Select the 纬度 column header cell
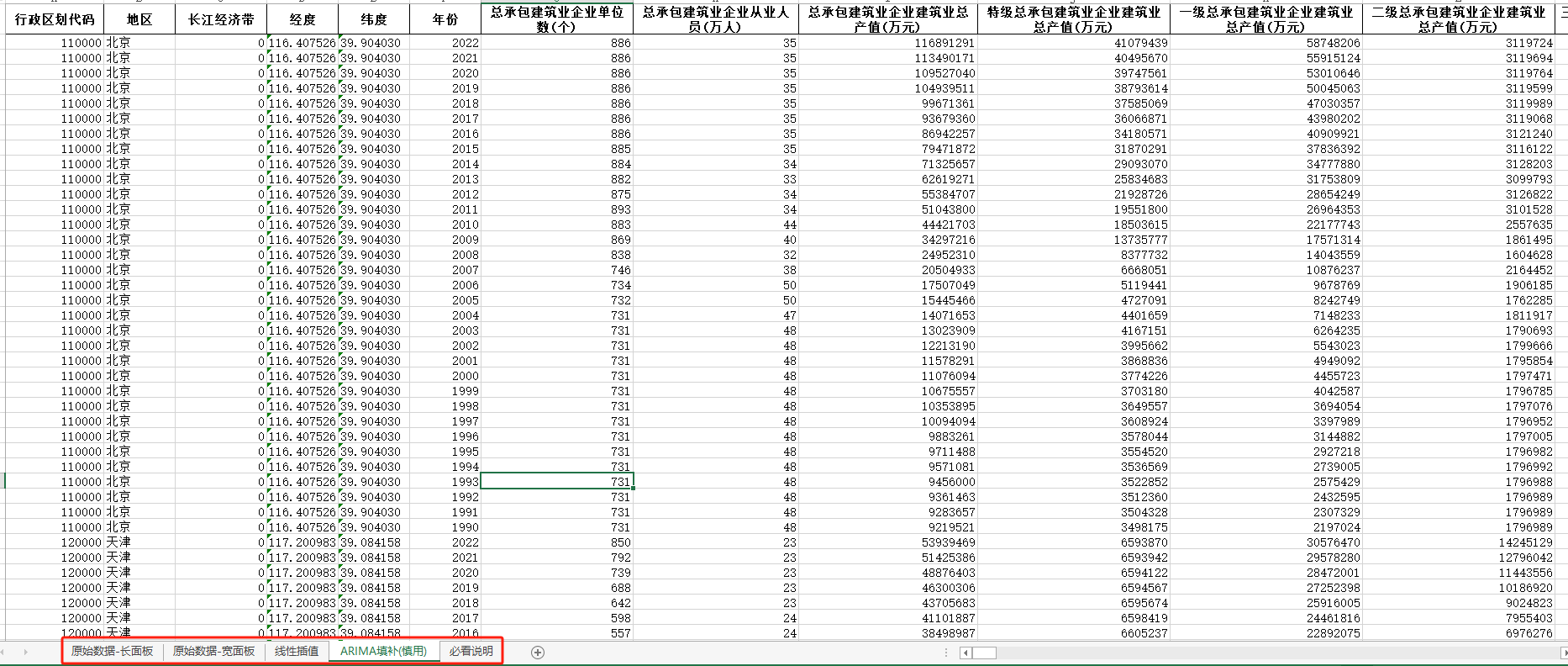Viewport: 1568px width, 666px height. coord(374,19)
